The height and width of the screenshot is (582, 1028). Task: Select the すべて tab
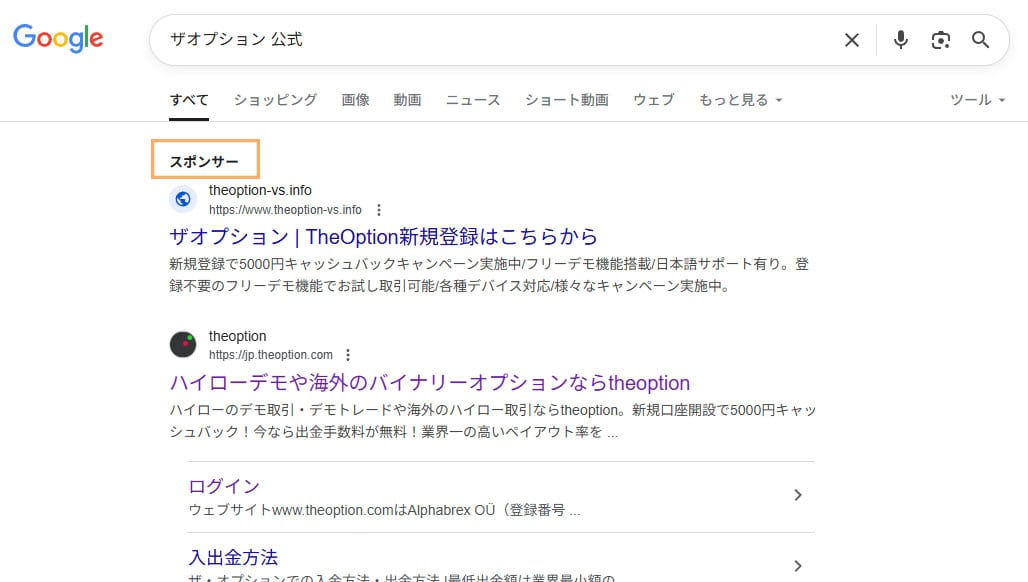pyautogui.click(x=189, y=100)
